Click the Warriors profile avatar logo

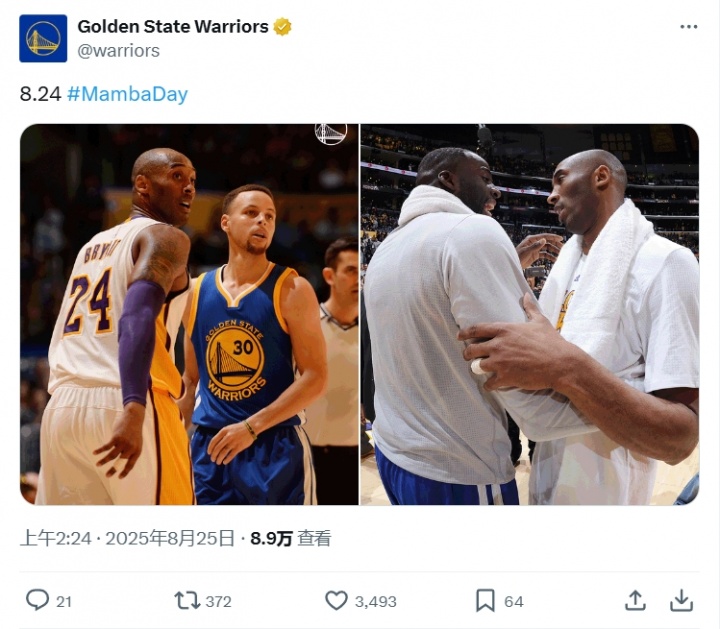43,38
